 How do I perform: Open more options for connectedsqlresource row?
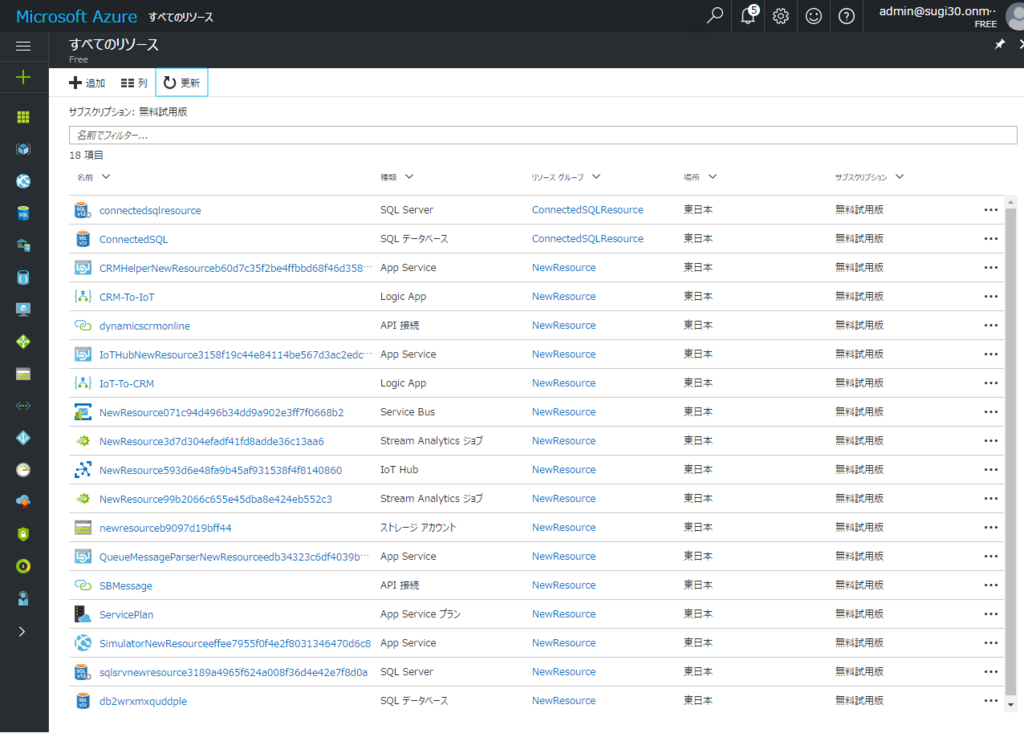point(991,210)
